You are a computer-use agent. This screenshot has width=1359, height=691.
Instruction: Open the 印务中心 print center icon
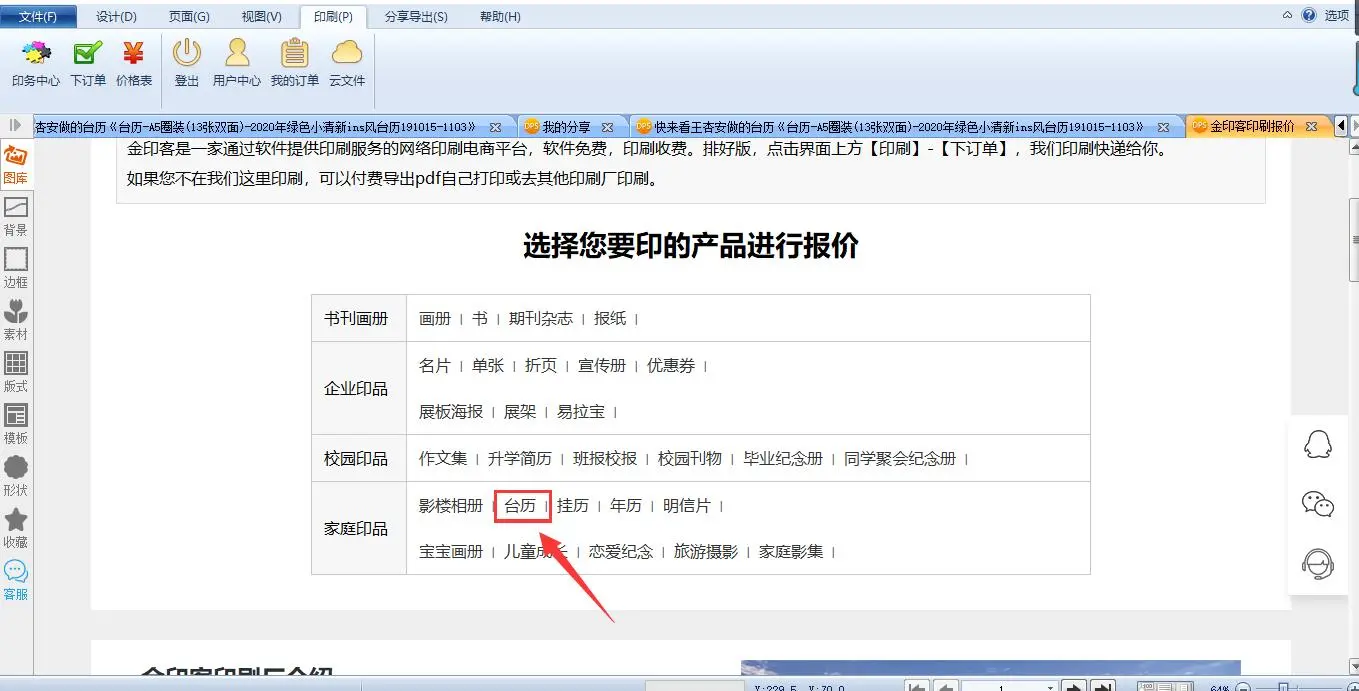click(36, 63)
